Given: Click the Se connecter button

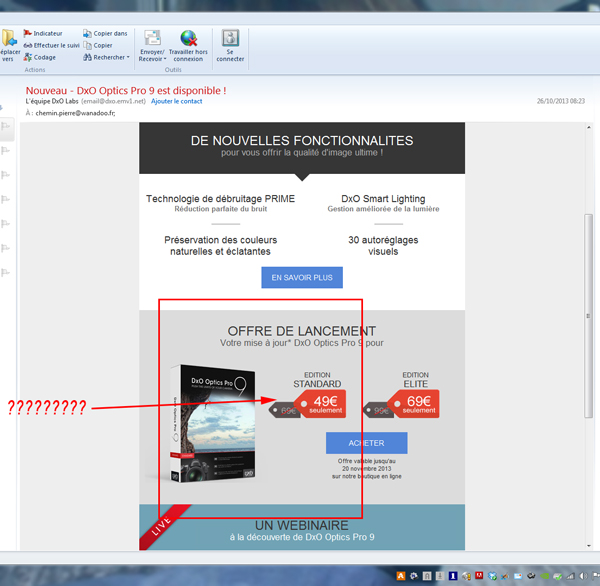Looking at the screenshot, I should [x=230, y=46].
